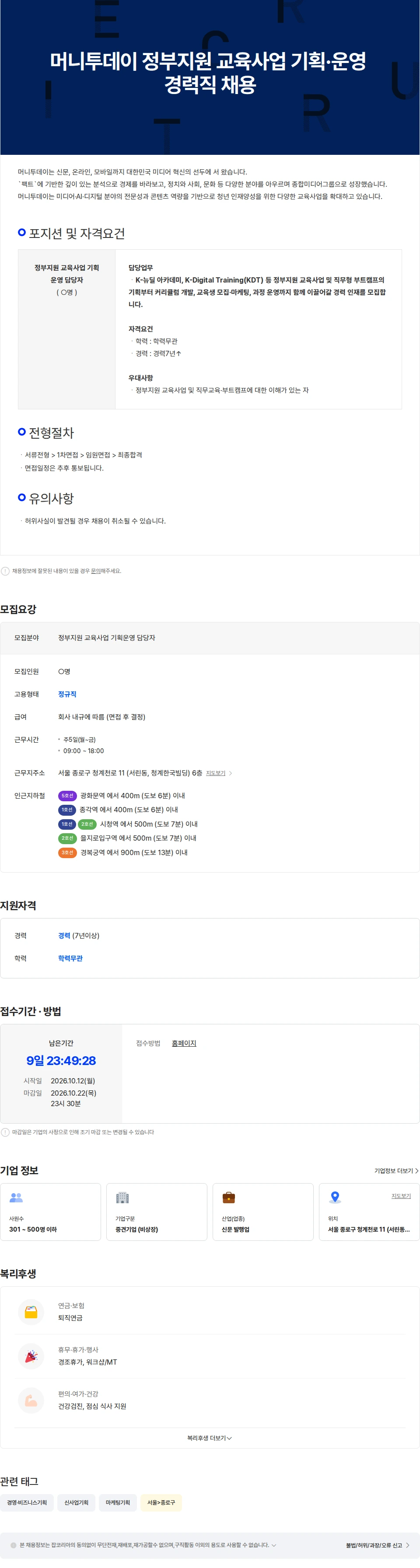Click the 포지션 및 자격요건 heading
The width and height of the screenshot is (420, 1568).
77,234
